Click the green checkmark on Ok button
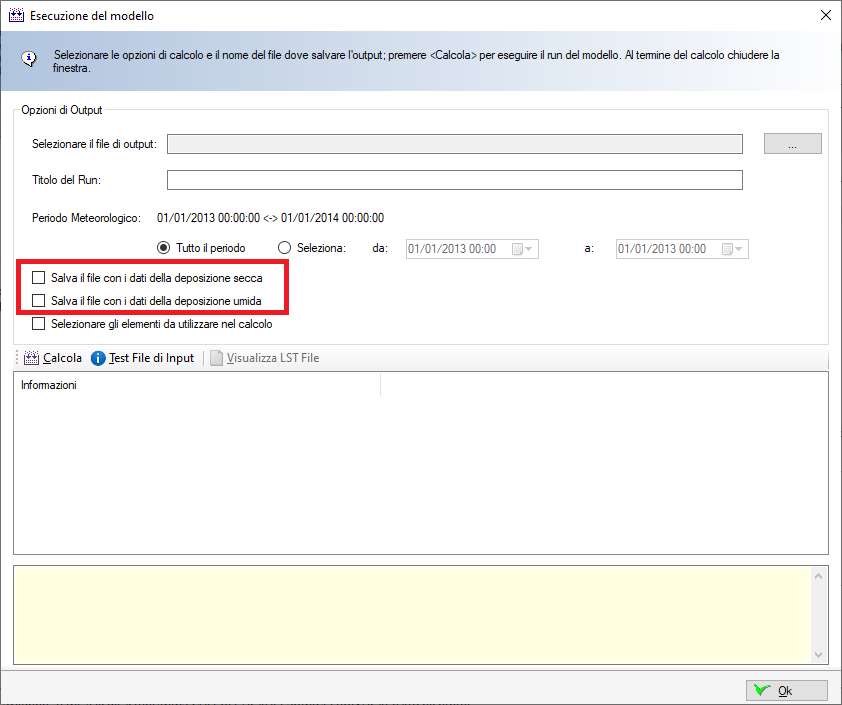Screen dimensions: 842x705 [762, 691]
